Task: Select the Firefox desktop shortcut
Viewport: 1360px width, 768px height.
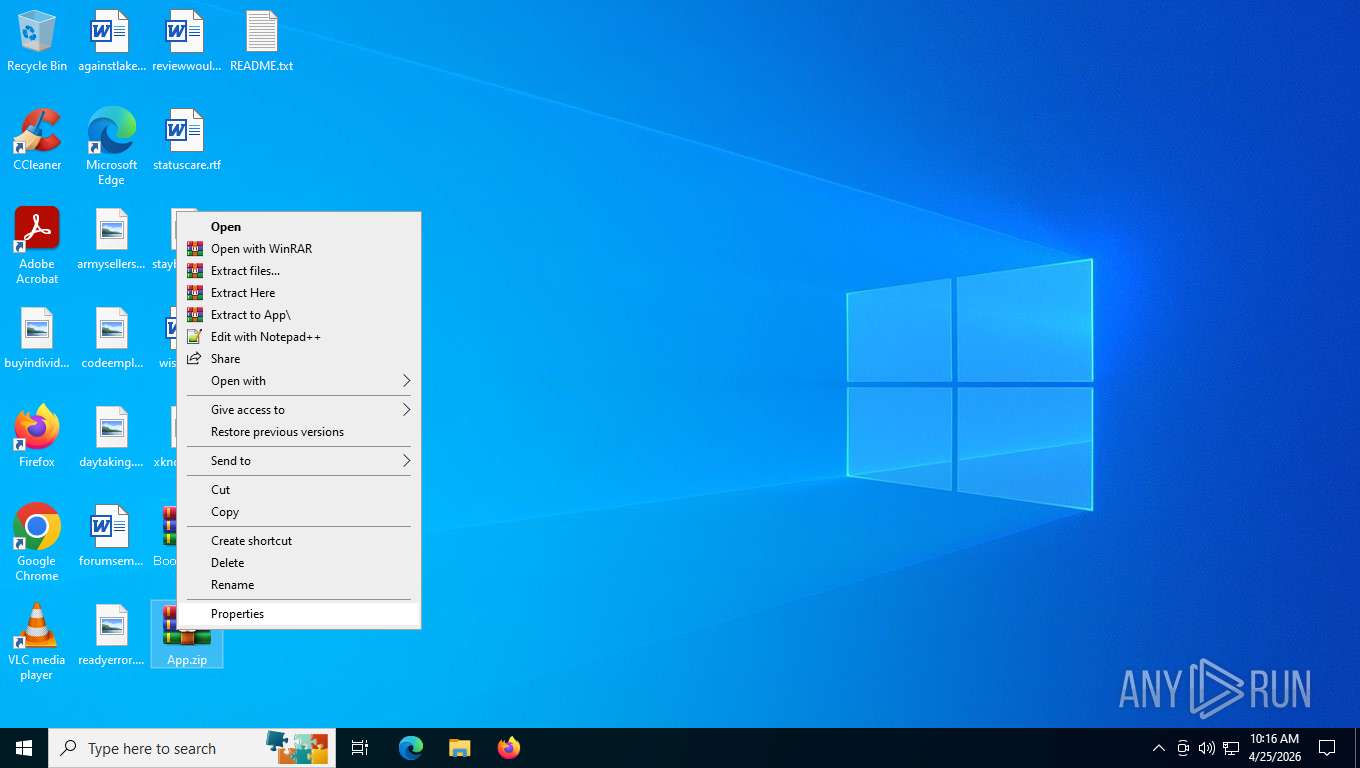Action: (37, 437)
